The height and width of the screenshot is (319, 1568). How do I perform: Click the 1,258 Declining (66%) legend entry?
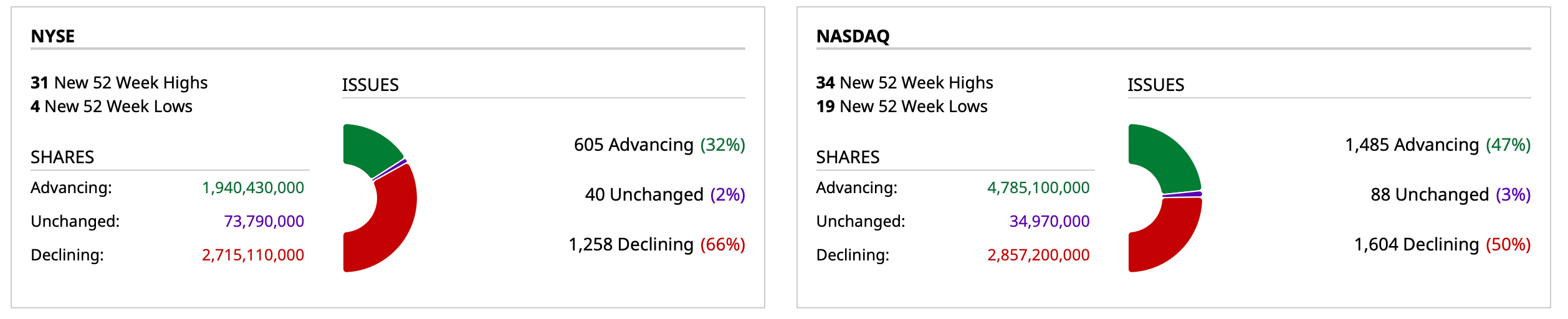(x=656, y=244)
